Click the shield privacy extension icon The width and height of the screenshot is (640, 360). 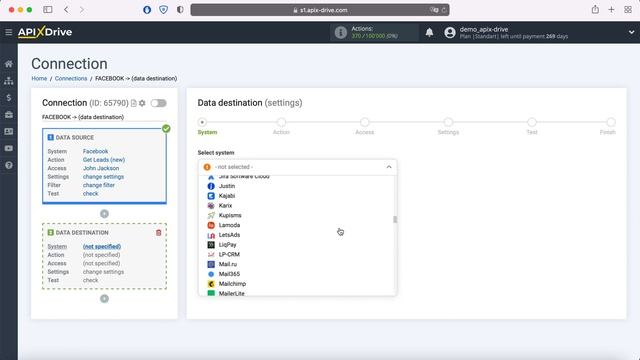[x=163, y=9]
